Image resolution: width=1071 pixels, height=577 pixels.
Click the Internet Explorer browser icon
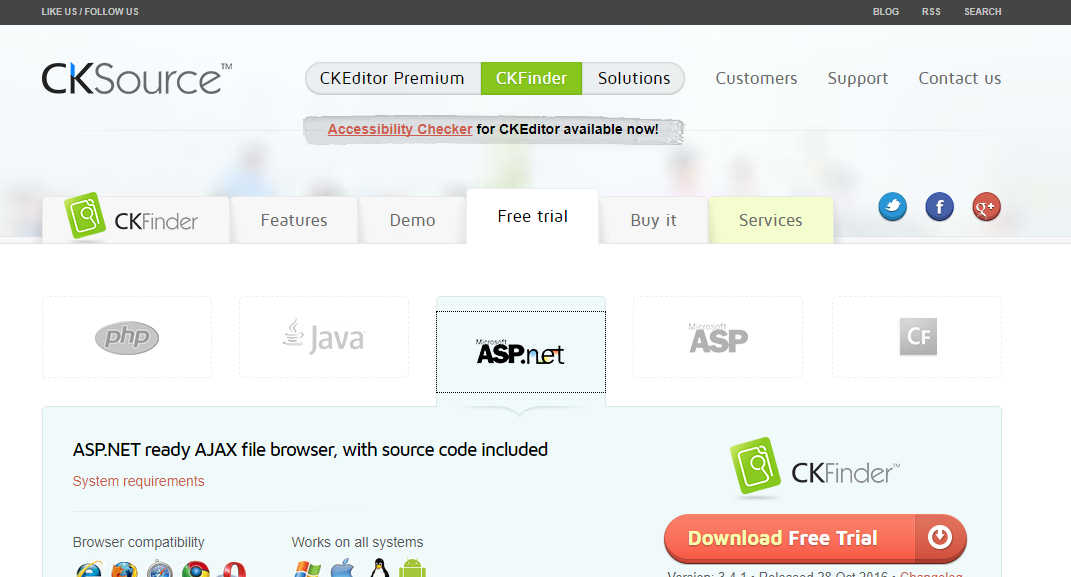point(89,569)
